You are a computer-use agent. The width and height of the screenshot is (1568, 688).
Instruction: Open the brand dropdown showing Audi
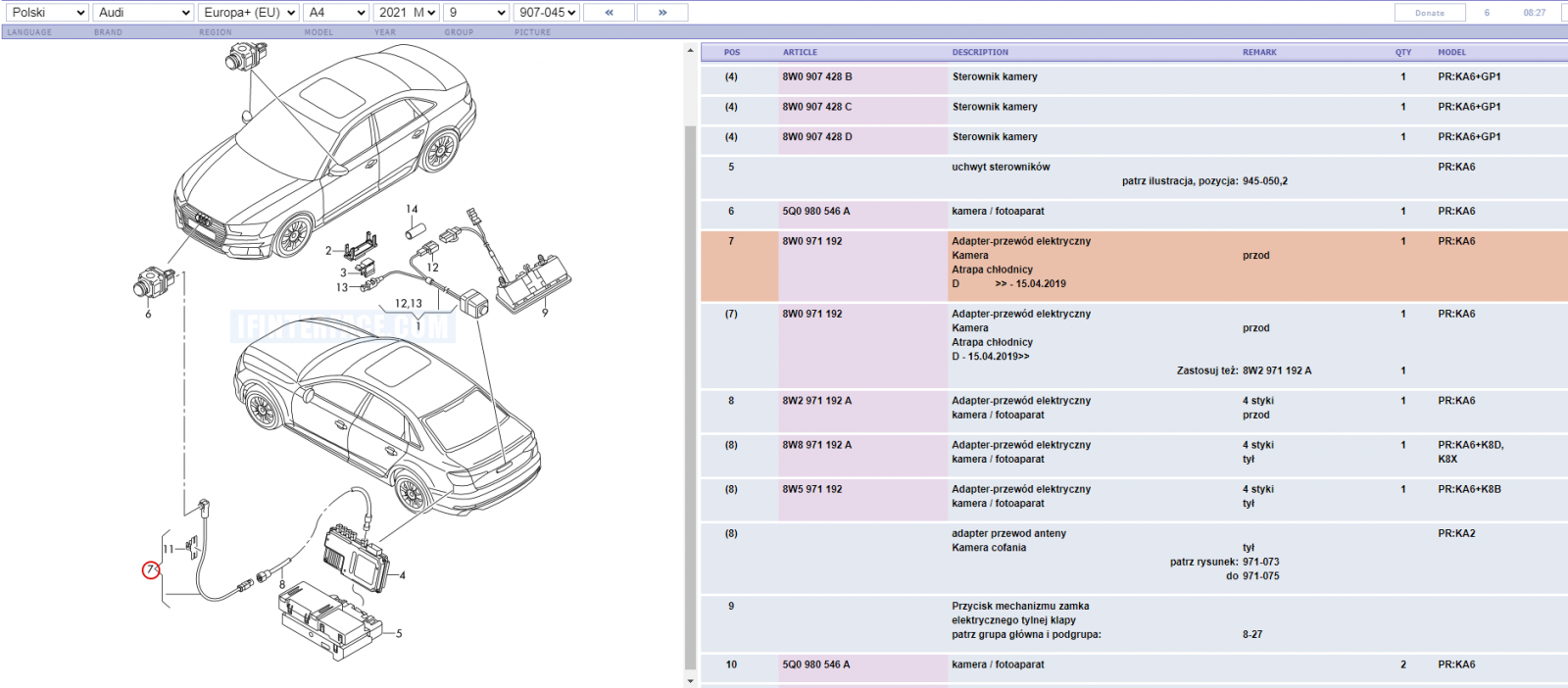point(144,13)
